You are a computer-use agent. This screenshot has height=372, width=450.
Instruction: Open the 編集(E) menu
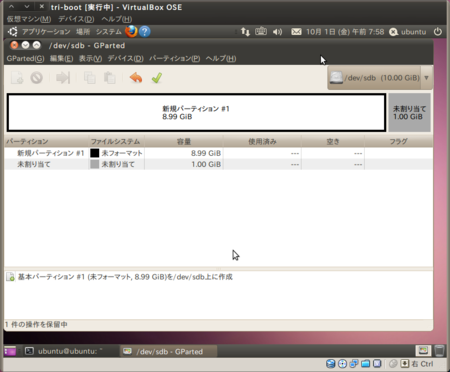coord(61,58)
